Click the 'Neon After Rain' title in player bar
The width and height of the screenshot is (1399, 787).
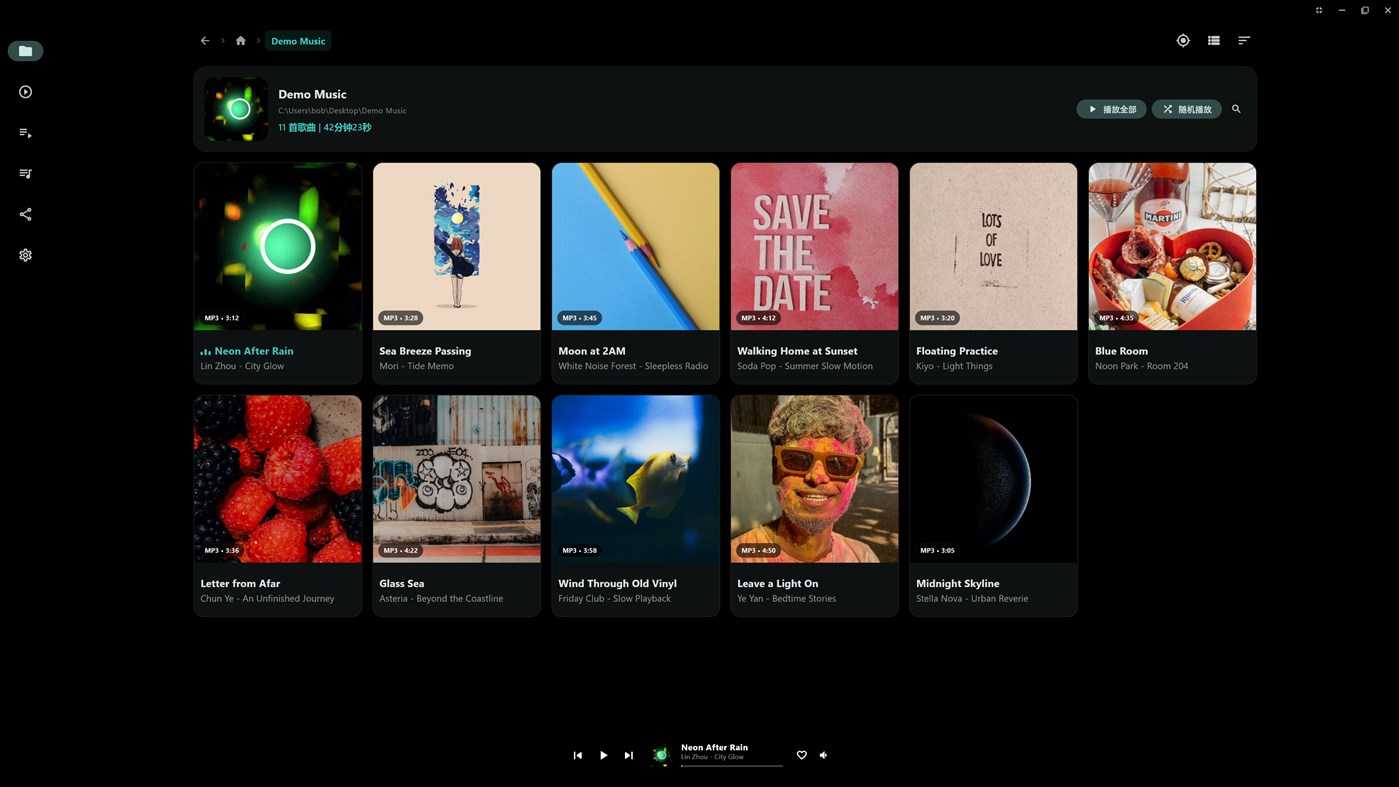[714, 747]
